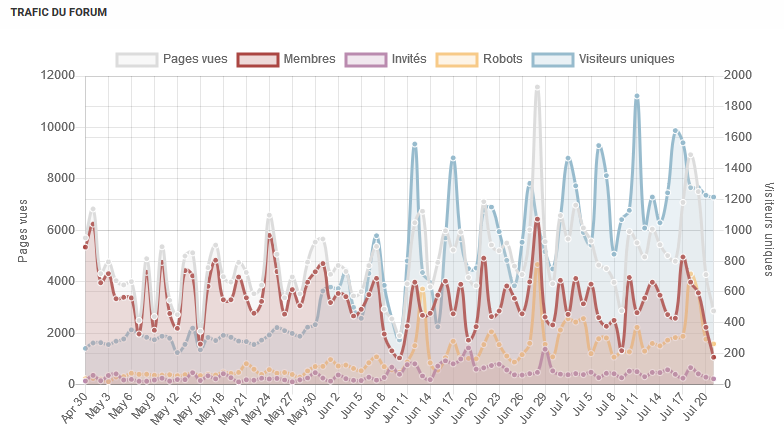The height and width of the screenshot is (436, 784).
Task: Click the May 15 date label
Action: tap(188, 408)
